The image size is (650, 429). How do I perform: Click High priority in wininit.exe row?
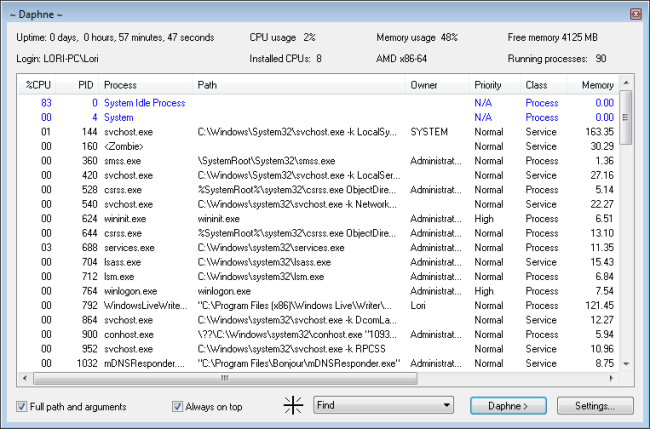pyautogui.click(x=484, y=219)
